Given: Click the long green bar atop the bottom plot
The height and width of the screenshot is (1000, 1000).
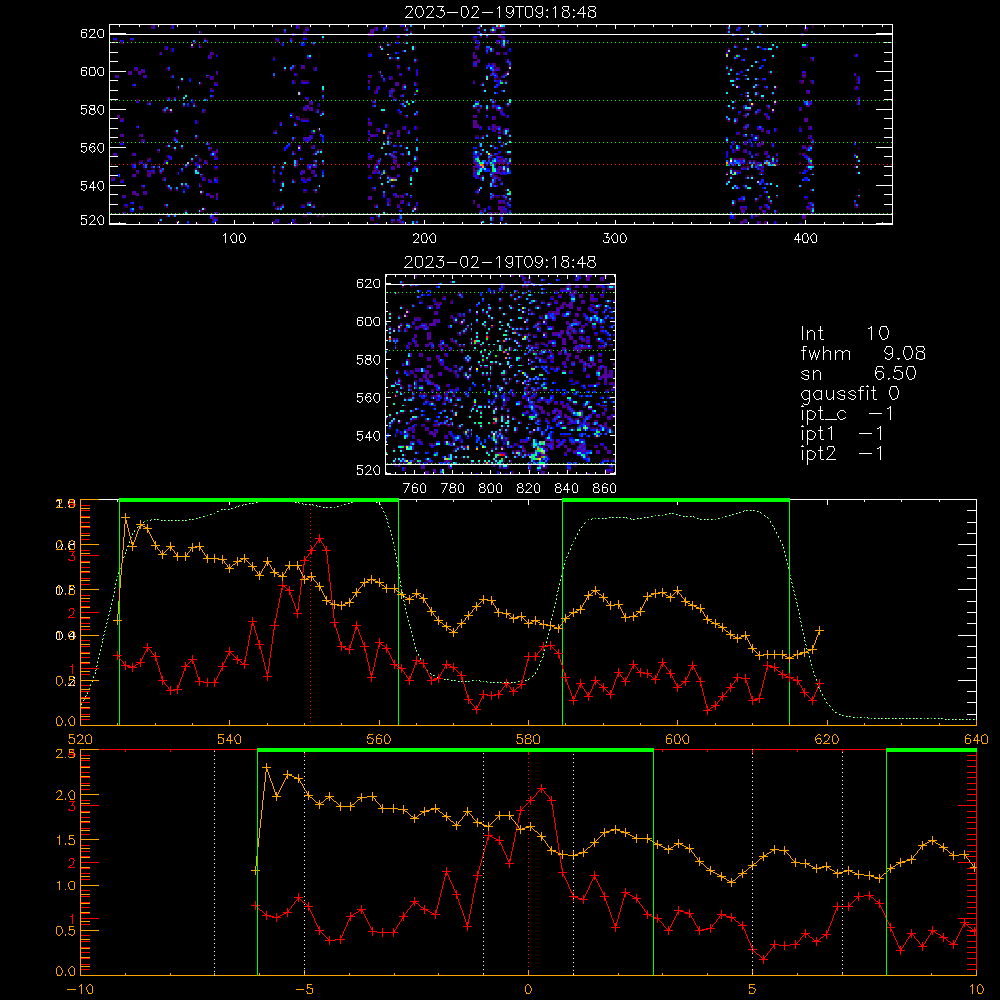Looking at the screenshot, I should pos(455,751).
